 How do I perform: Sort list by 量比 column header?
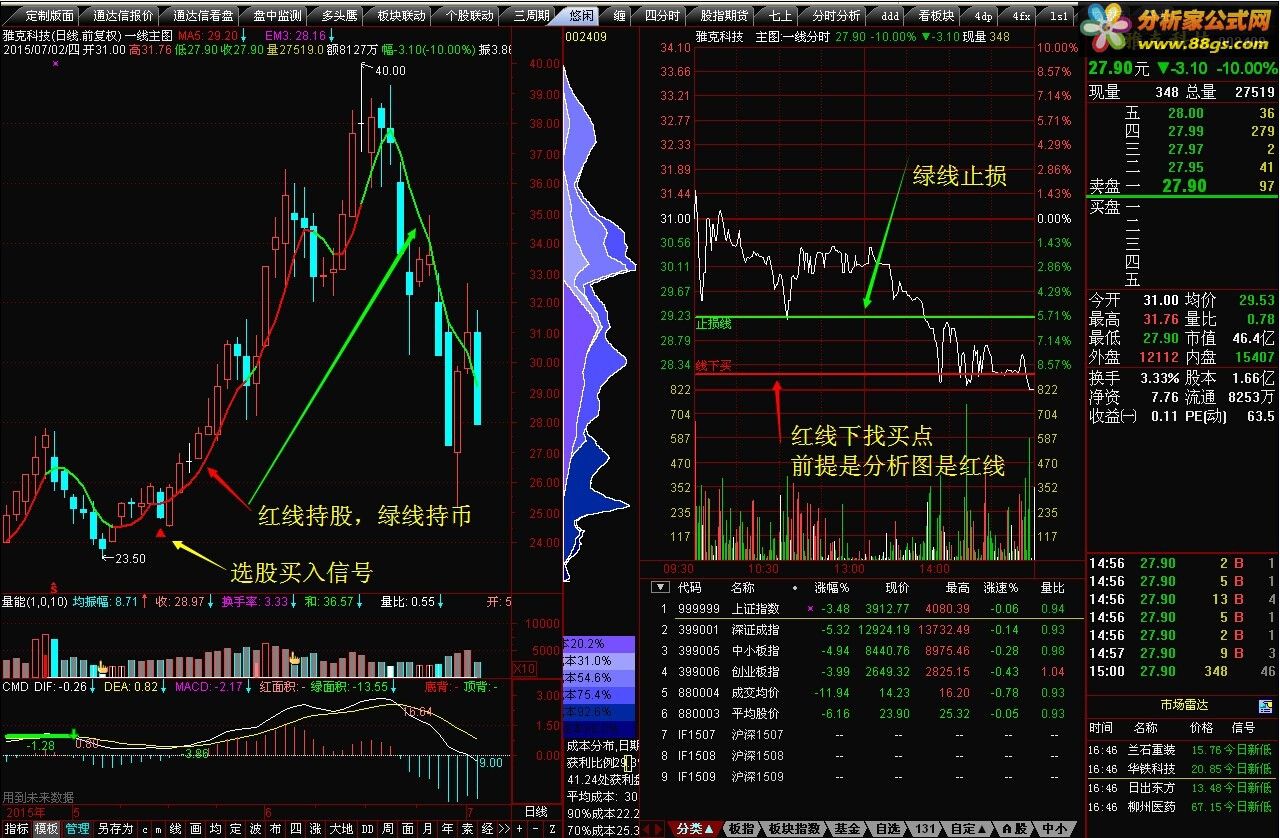pos(1052,588)
